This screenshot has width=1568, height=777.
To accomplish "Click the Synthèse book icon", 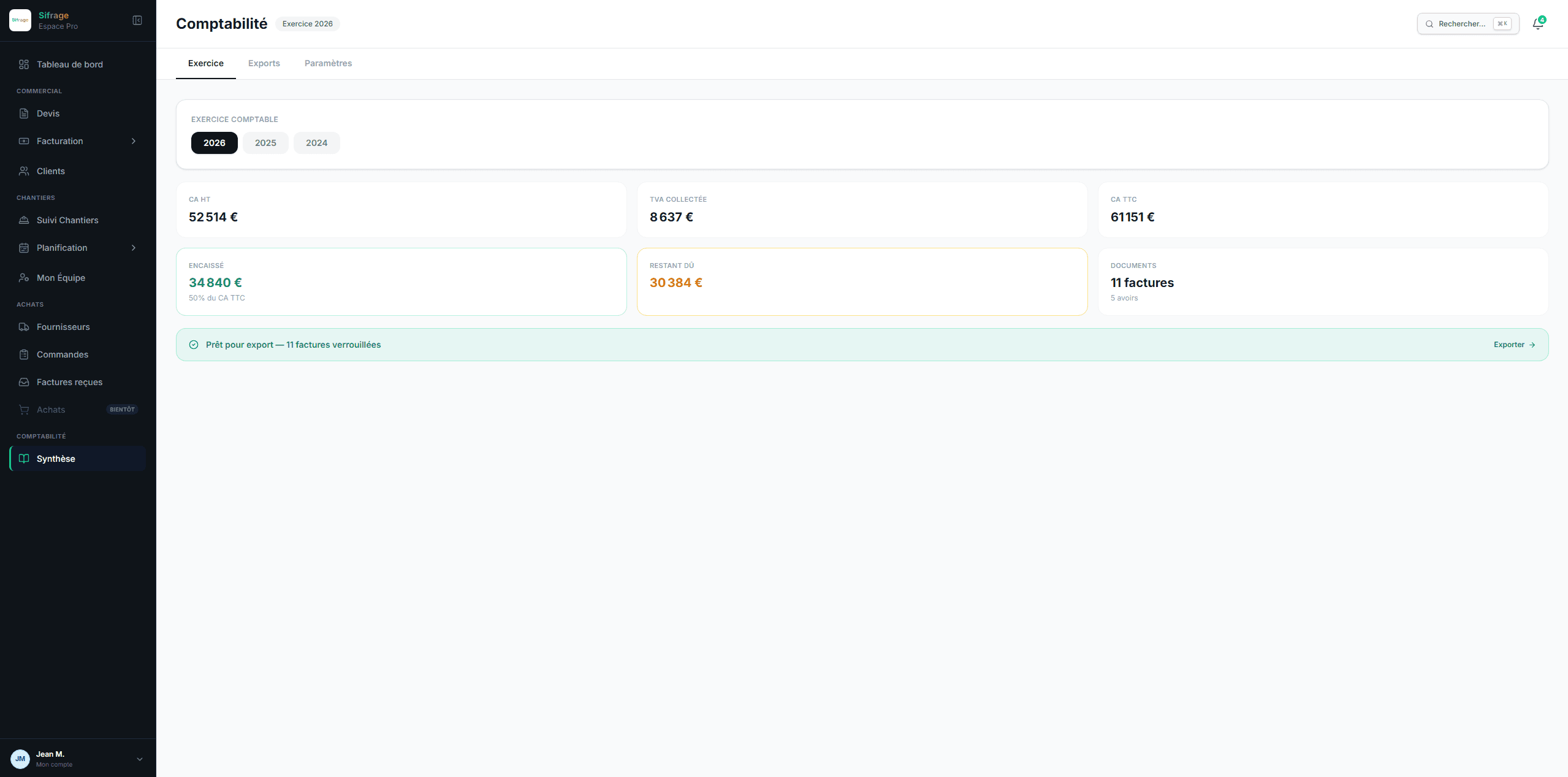I will click(x=24, y=459).
